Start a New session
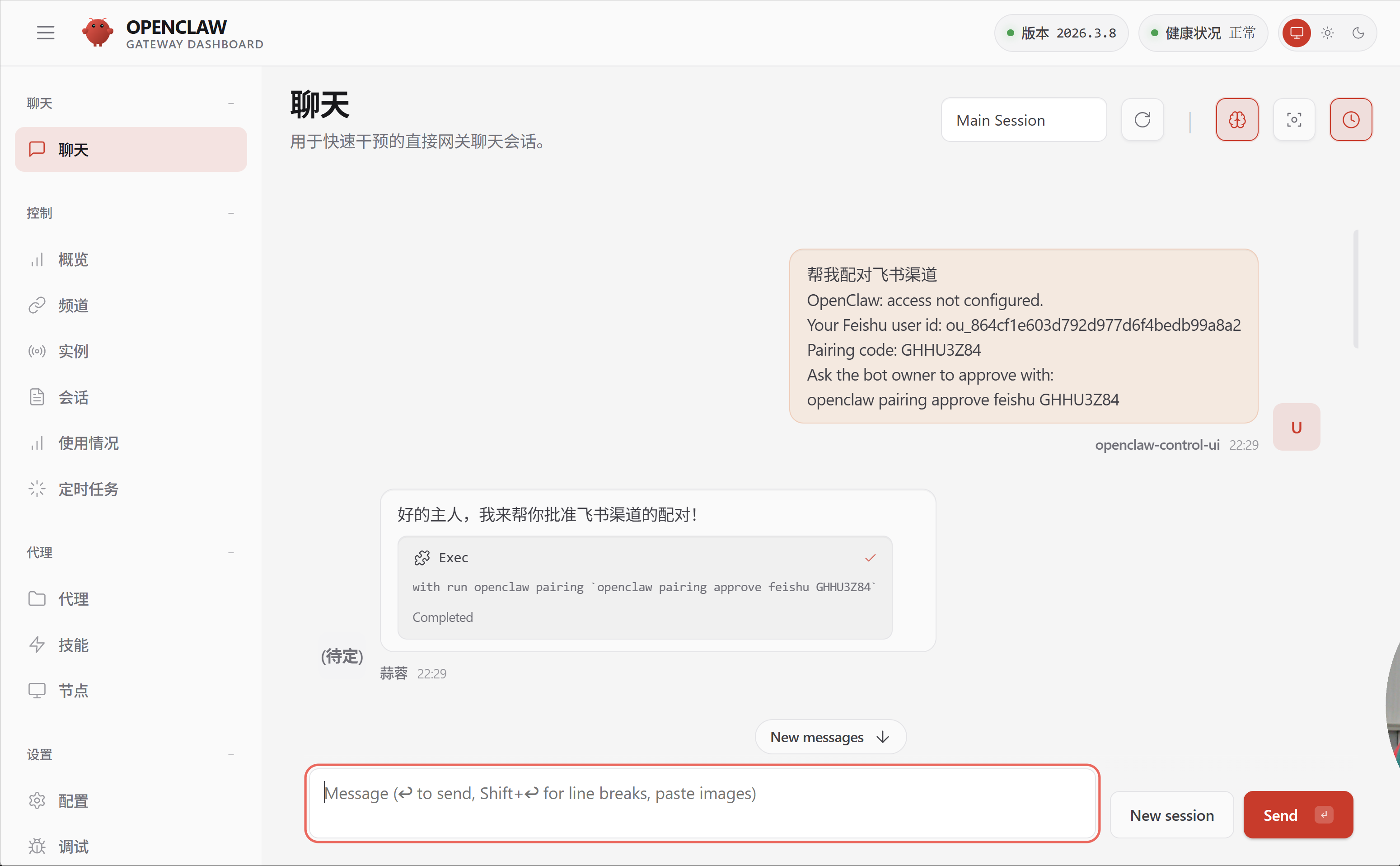Image resolution: width=1400 pixels, height=866 pixels. 1171,814
